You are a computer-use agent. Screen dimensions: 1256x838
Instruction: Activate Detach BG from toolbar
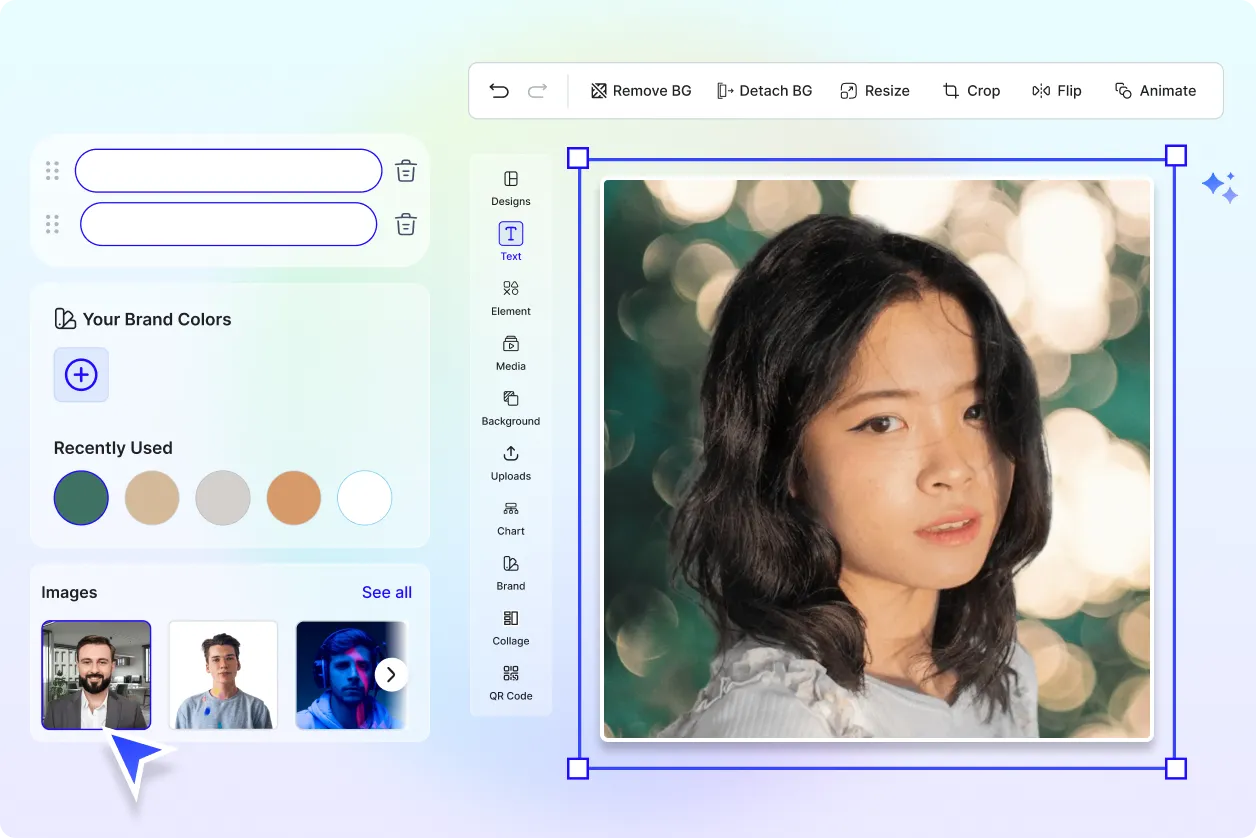pos(765,90)
